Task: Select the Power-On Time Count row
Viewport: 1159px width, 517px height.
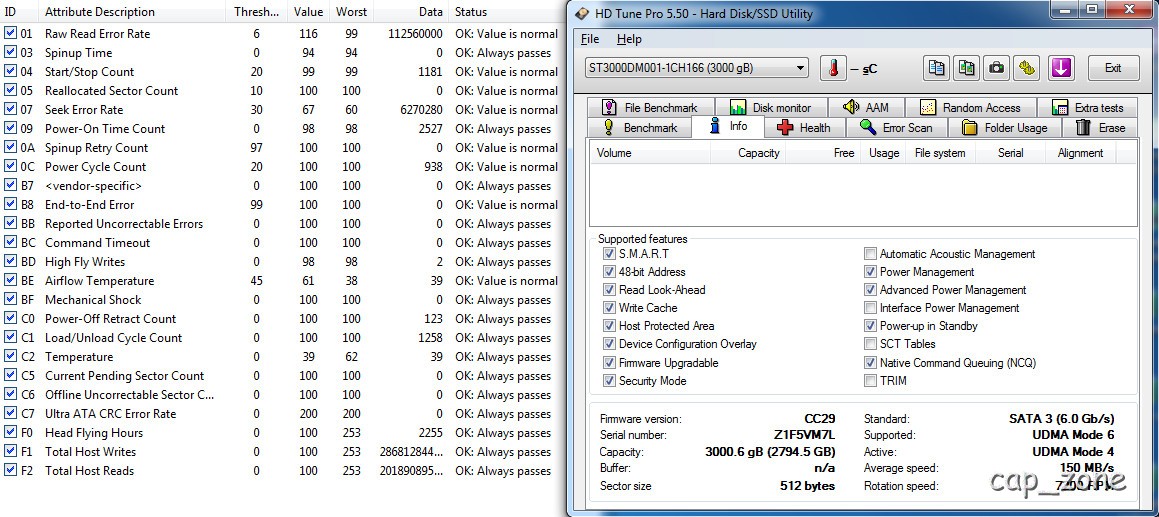Action: coord(281,129)
